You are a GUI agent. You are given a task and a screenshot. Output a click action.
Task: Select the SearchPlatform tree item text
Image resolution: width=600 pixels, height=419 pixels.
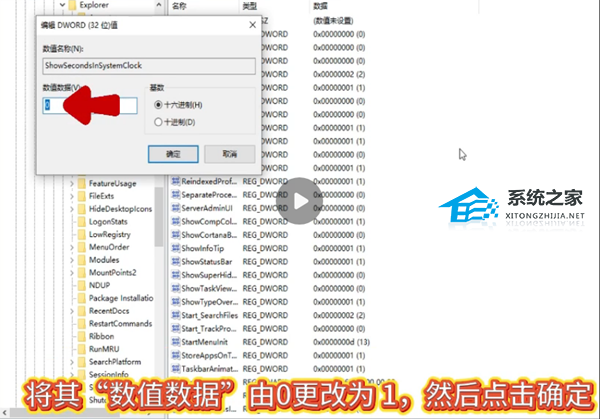(x=115, y=362)
